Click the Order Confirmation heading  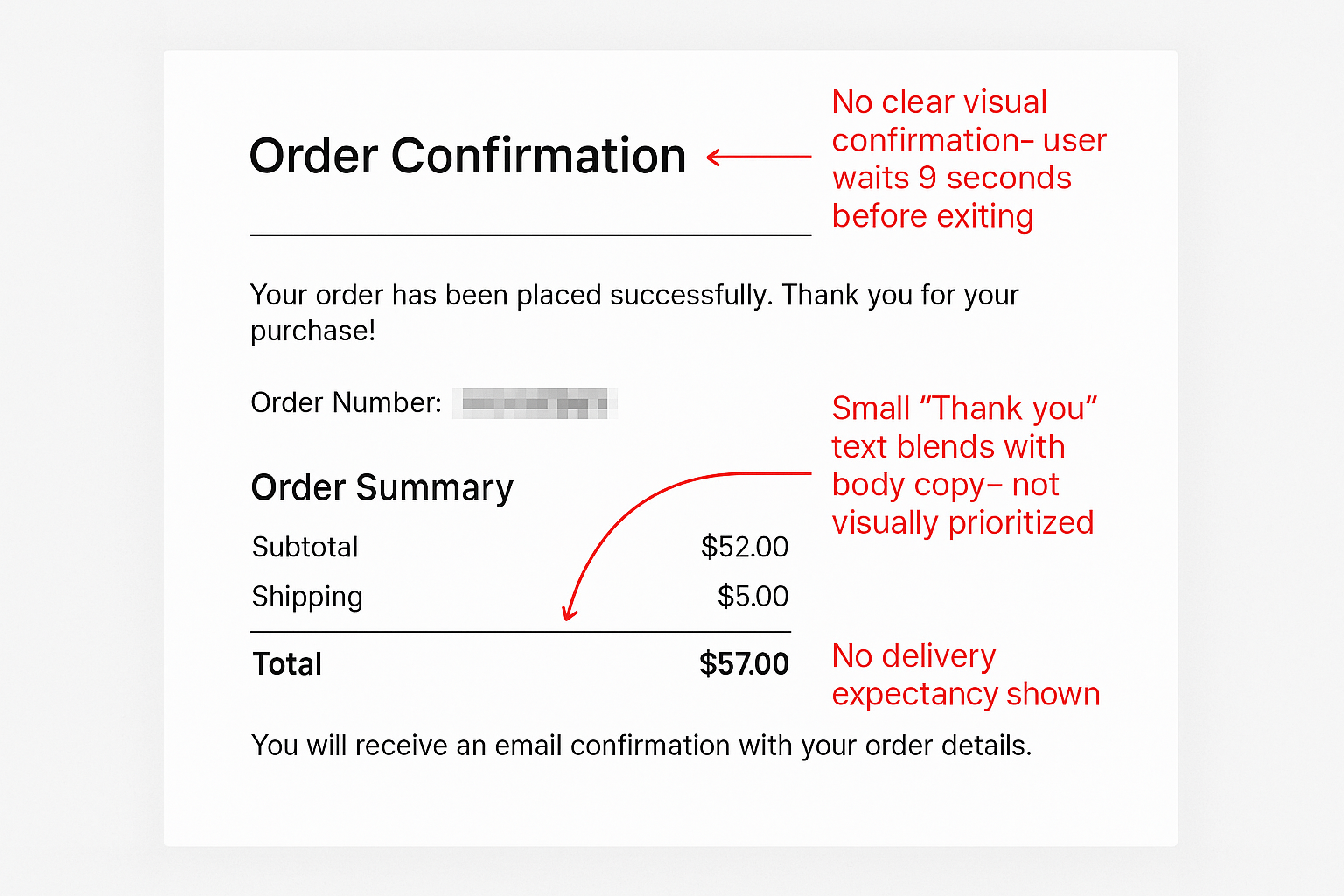pyautogui.click(x=467, y=157)
